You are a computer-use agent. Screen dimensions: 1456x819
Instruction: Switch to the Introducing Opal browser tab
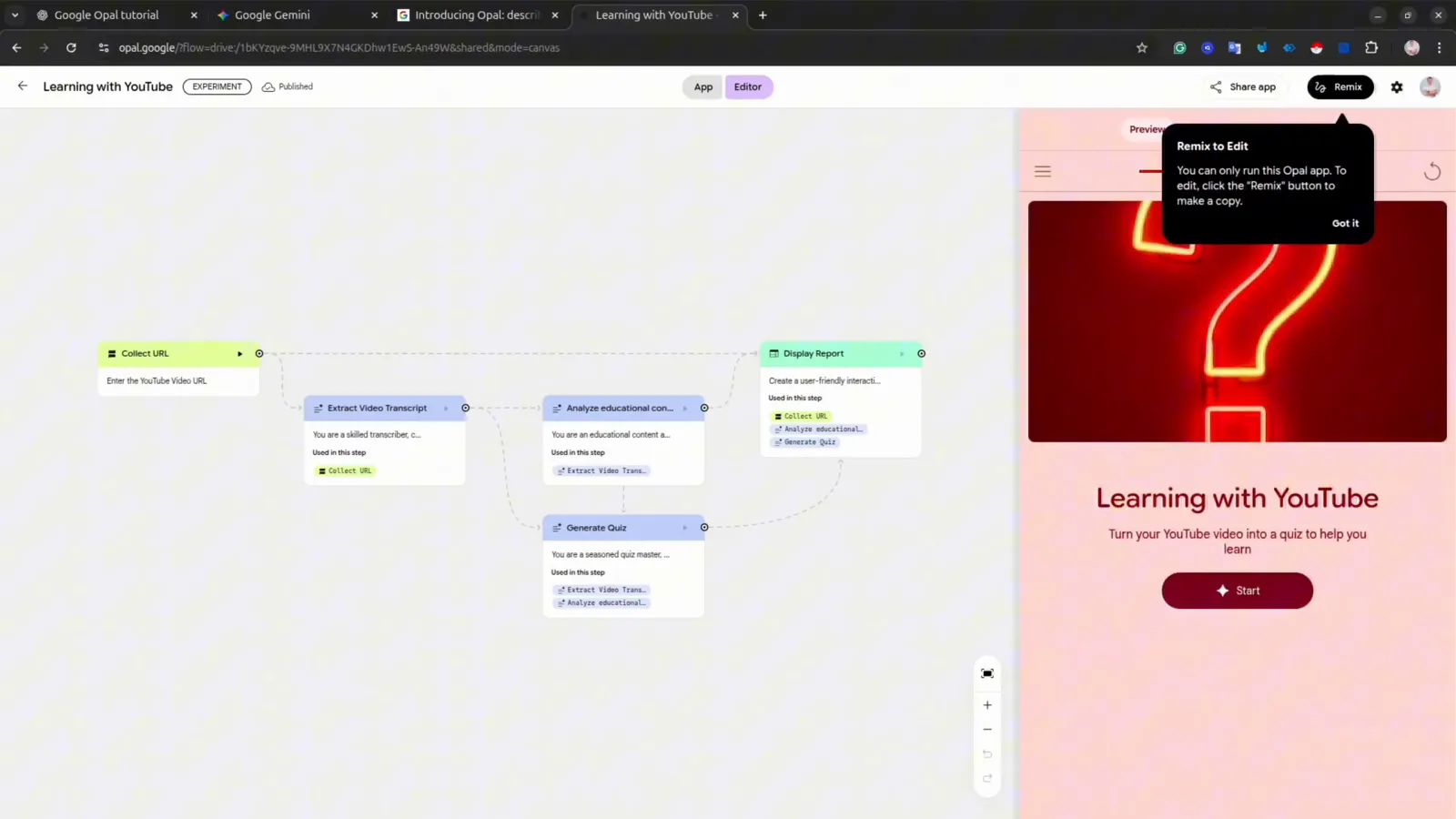477,15
